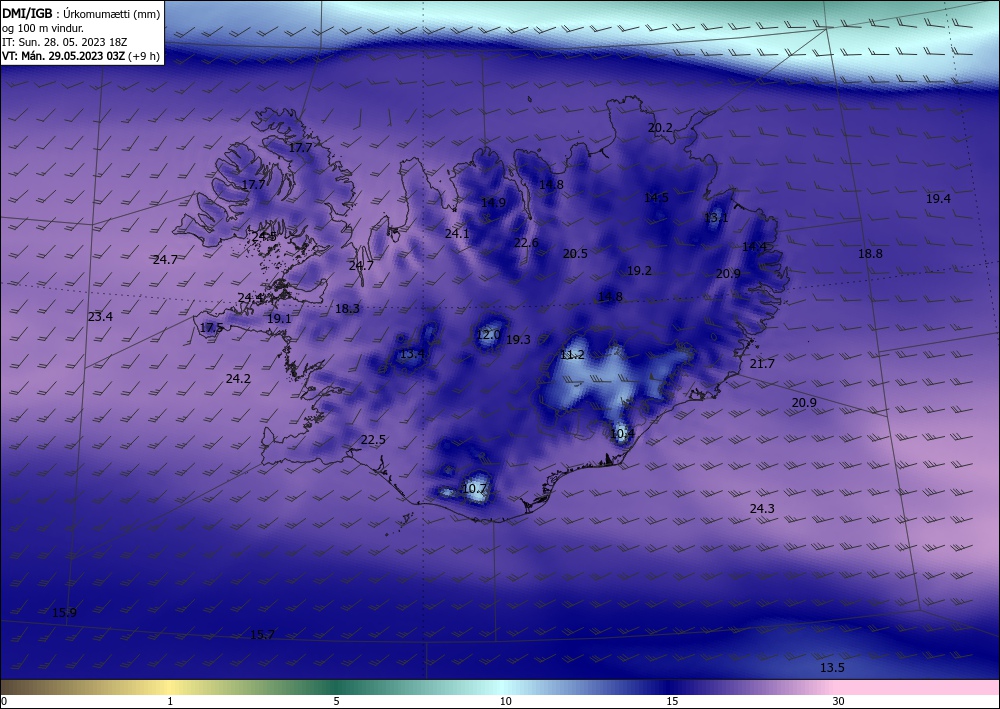1000x709 pixels.
Task: Click the map value 14.4
Action: (x=754, y=246)
